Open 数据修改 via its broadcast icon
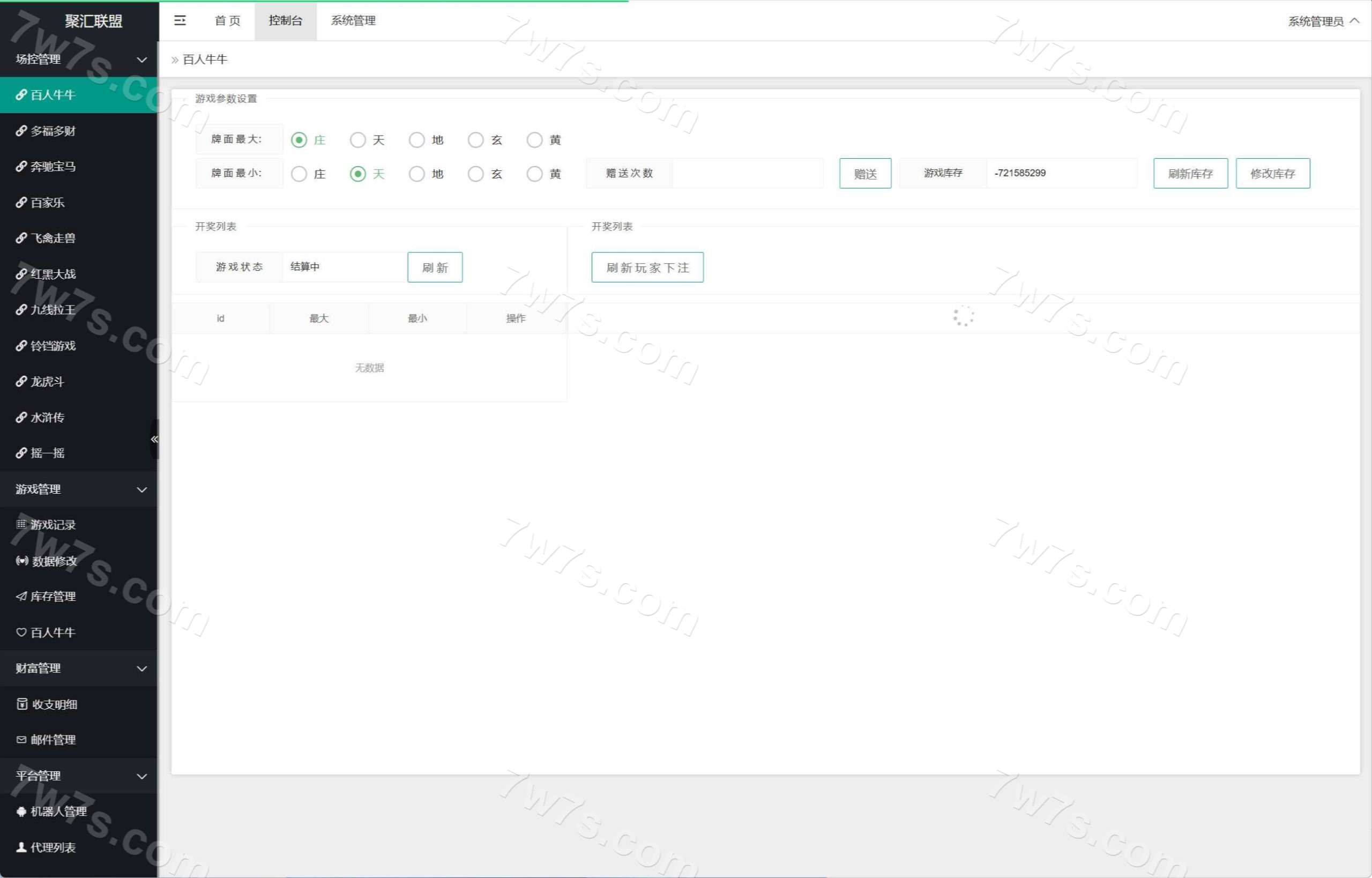1372x878 pixels. [21, 561]
